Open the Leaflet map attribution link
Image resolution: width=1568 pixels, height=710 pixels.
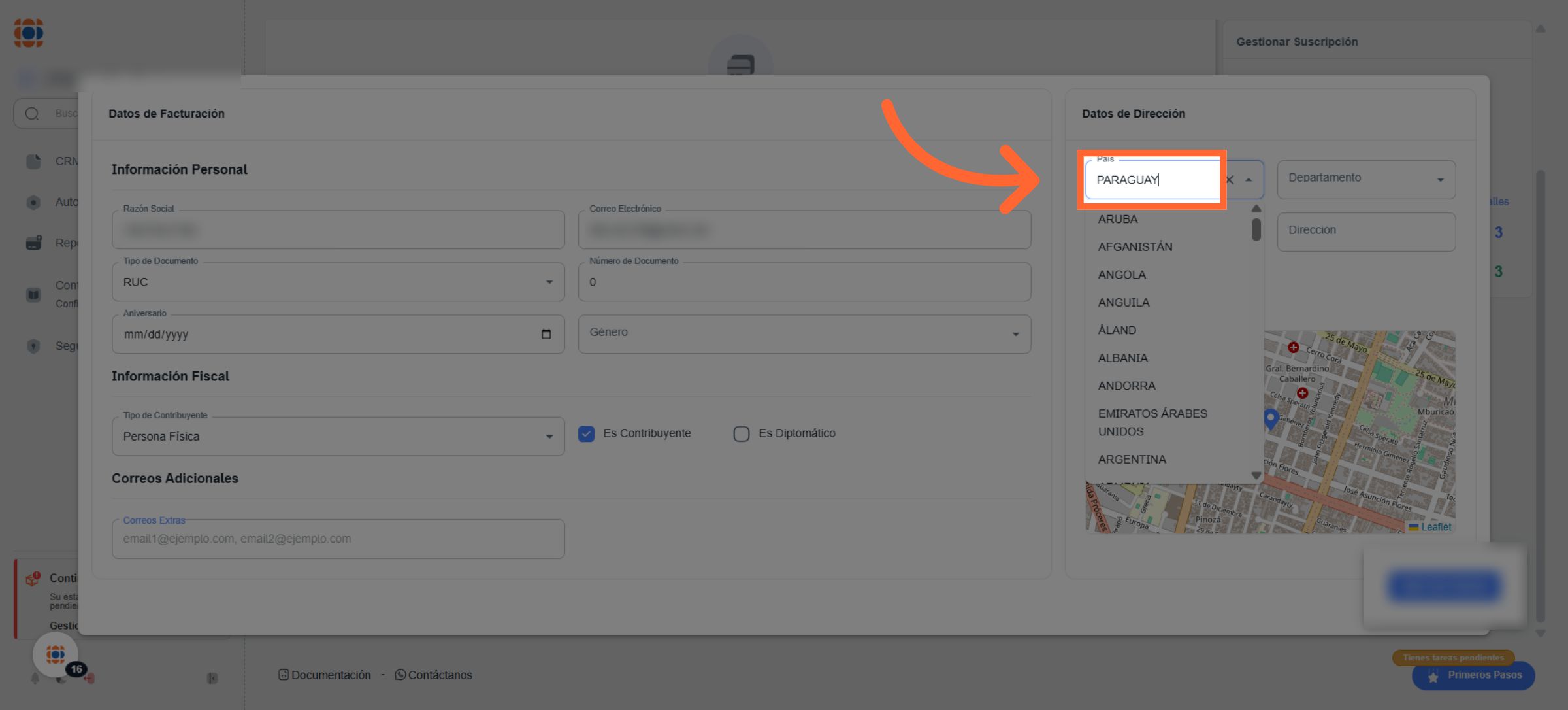1435,527
